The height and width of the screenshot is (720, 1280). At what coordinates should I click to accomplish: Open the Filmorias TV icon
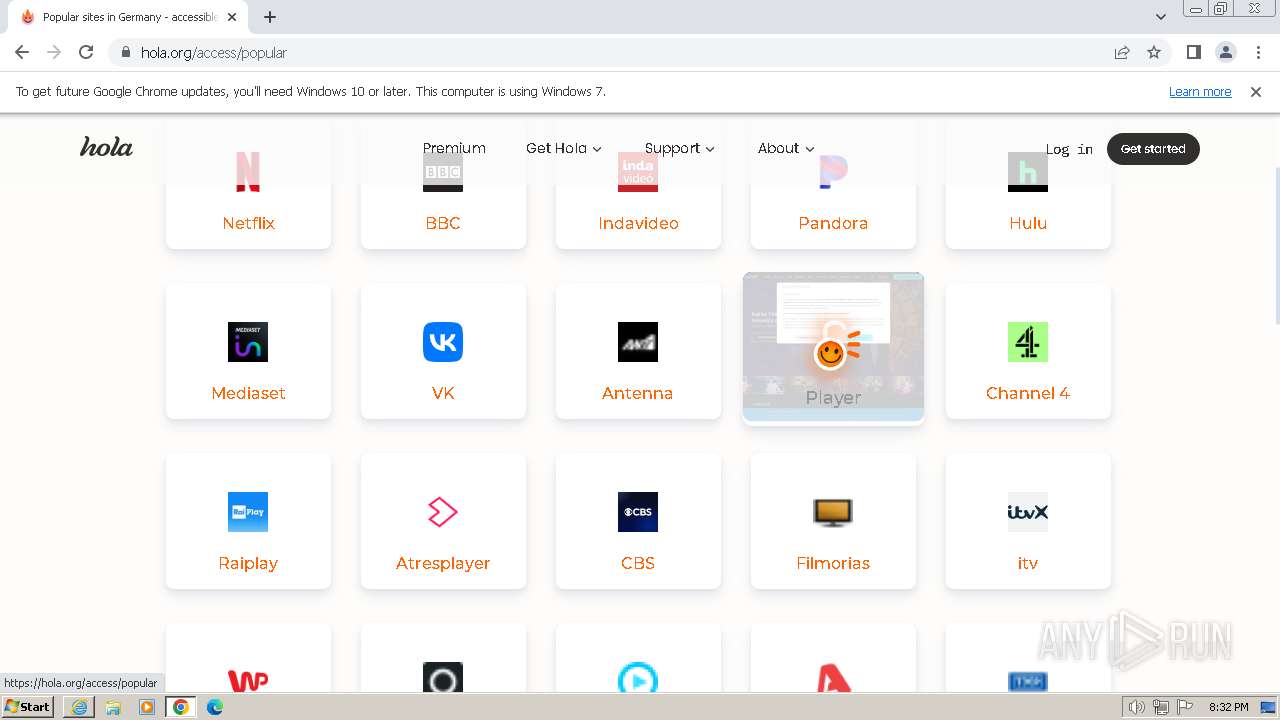click(833, 512)
